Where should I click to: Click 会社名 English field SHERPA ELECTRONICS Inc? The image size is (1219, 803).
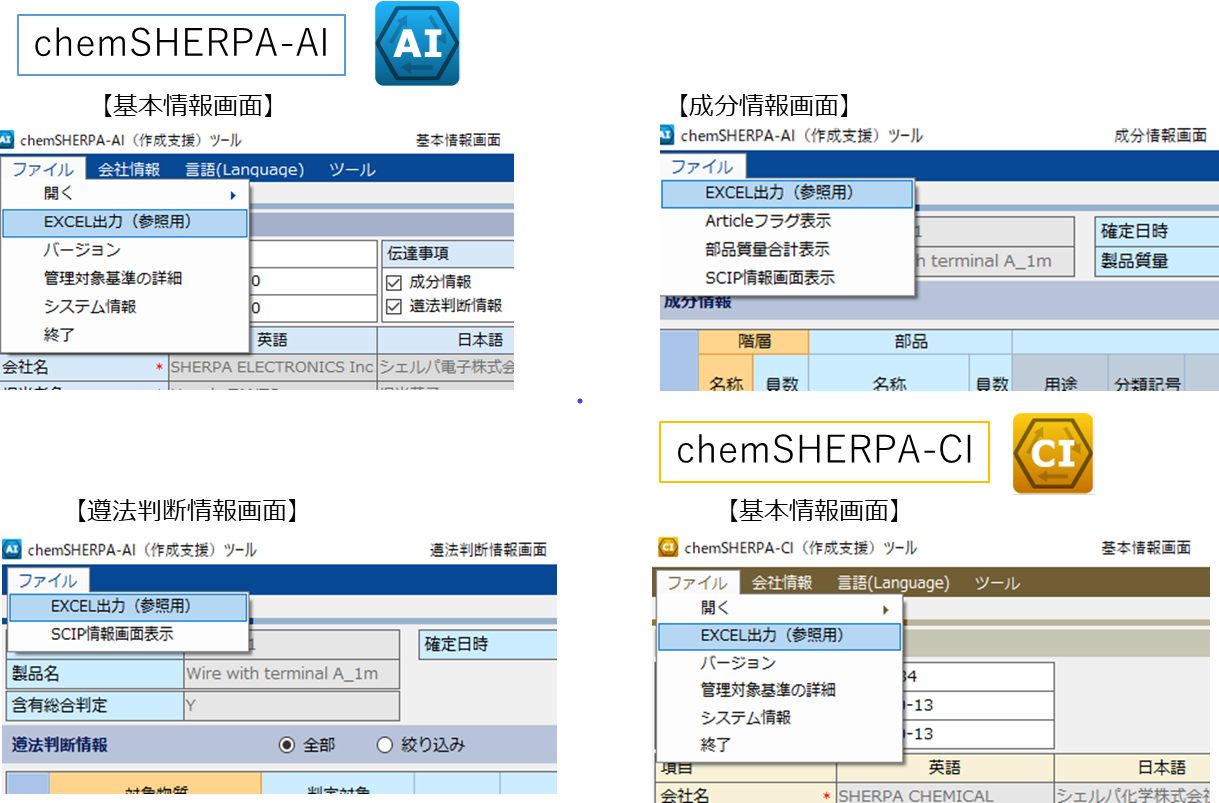(271, 367)
